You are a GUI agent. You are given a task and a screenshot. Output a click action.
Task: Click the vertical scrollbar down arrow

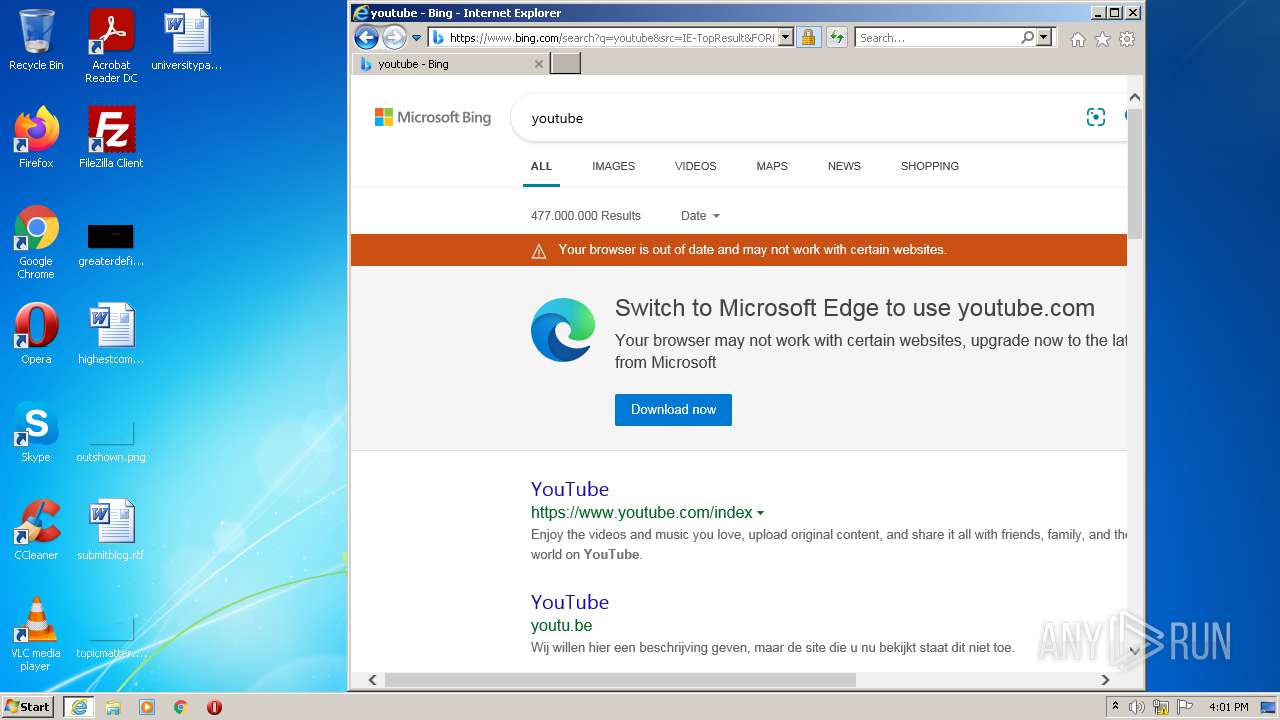click(1135, 651)
